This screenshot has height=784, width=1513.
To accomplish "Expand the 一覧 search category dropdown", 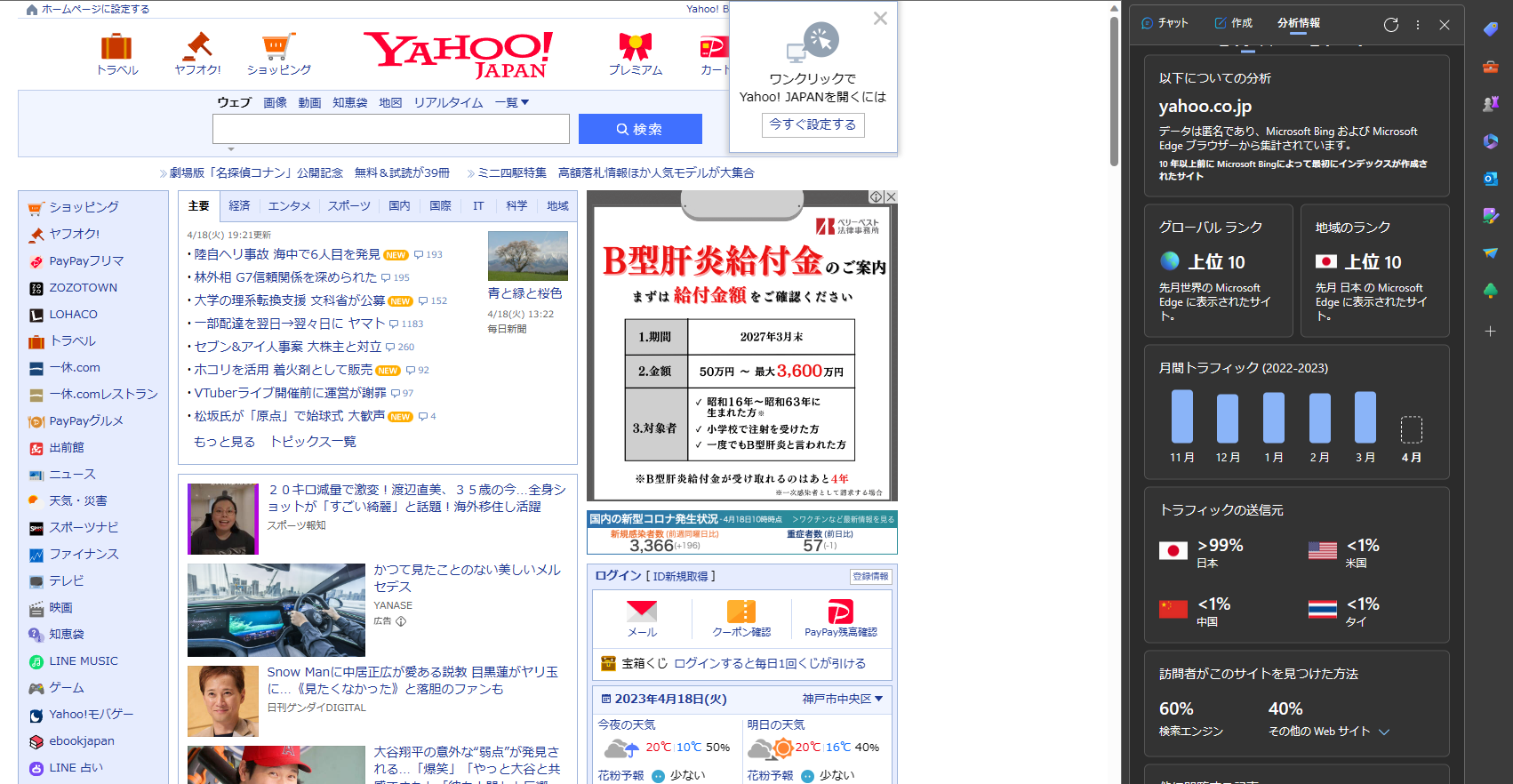I will tap(512, 103).
